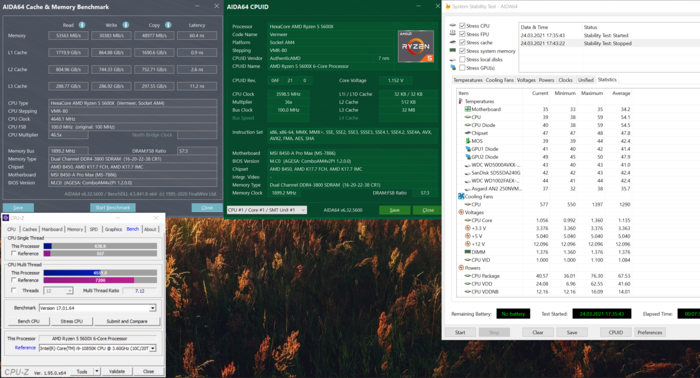700x378 pixels.
Task: Click the Temperatures group thermometer icon
Action: coord(461,101)
